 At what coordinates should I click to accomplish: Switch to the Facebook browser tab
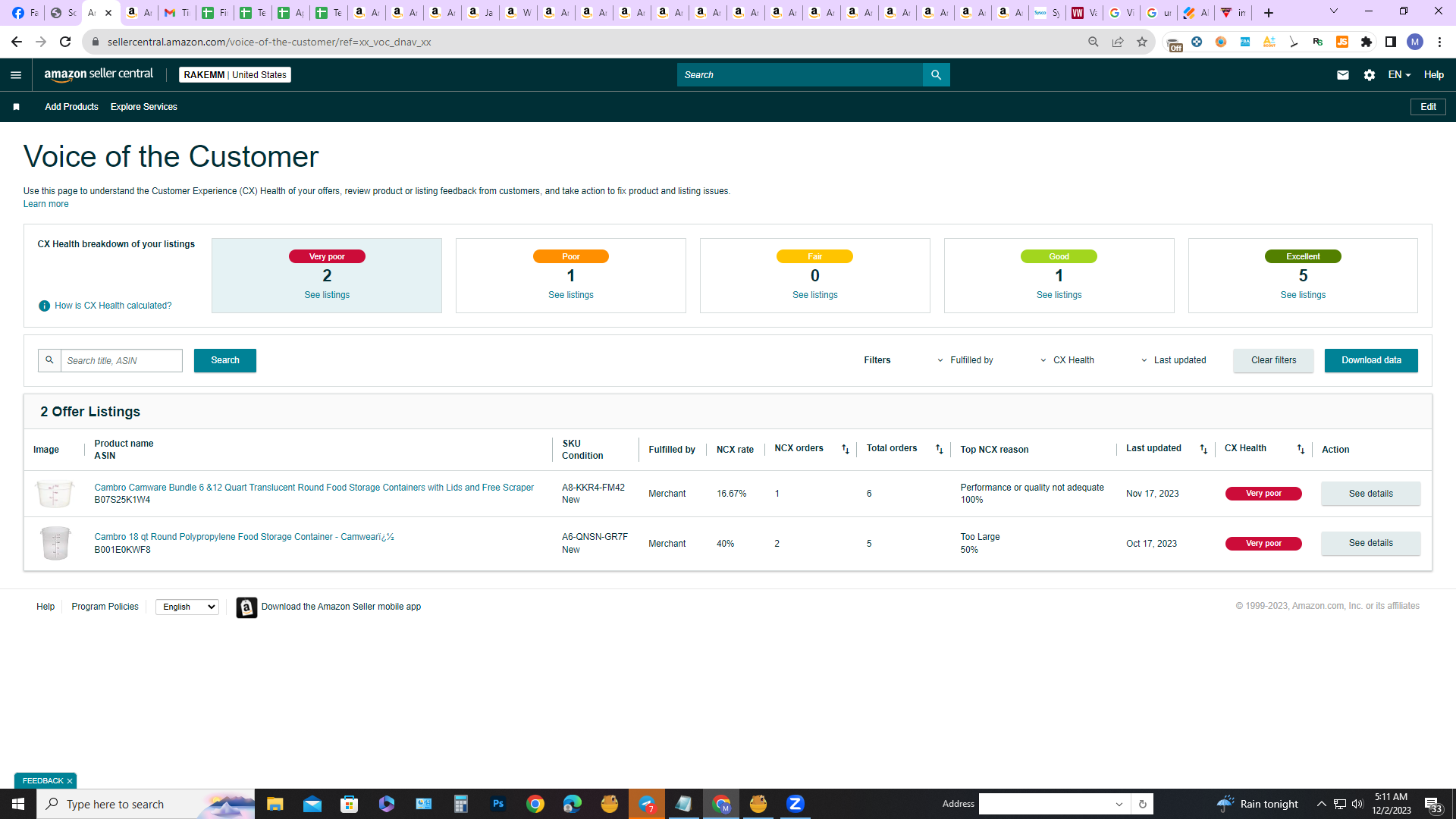pos(24,12)
